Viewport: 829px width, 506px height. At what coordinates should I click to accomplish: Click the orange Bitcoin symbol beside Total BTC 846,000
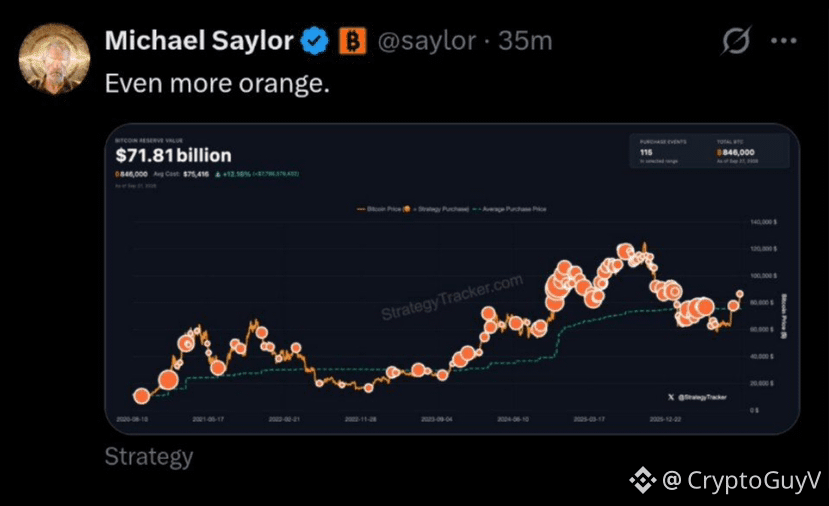point(719,152)
